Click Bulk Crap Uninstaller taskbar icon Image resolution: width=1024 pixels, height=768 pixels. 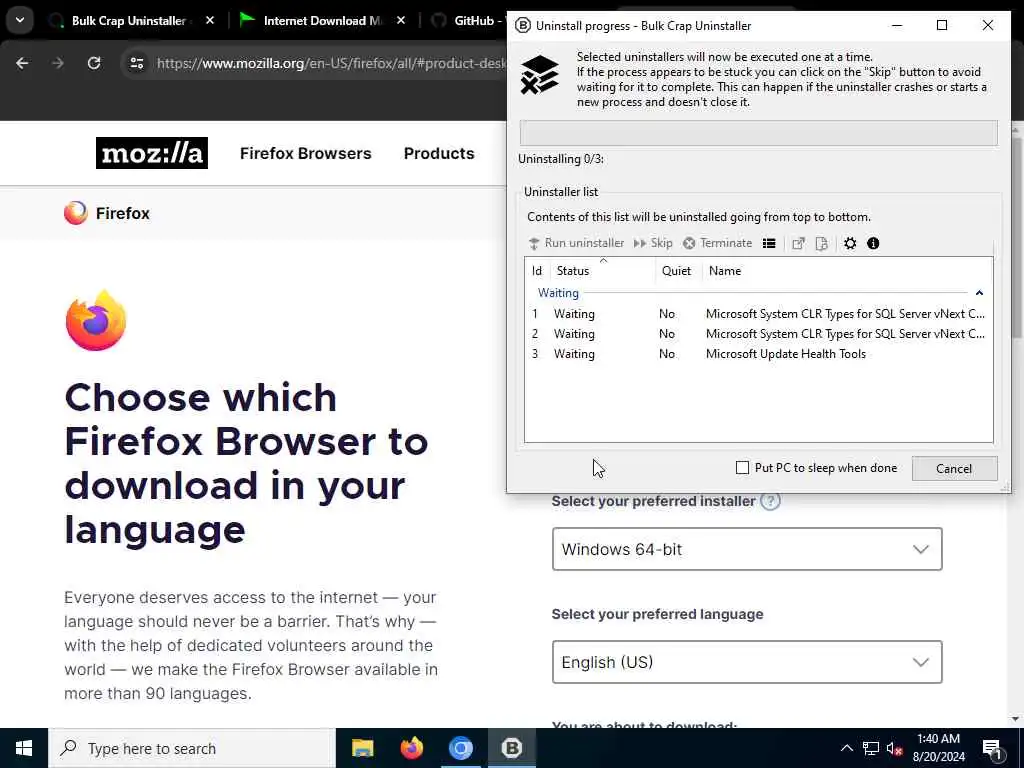tap(511, 748)
